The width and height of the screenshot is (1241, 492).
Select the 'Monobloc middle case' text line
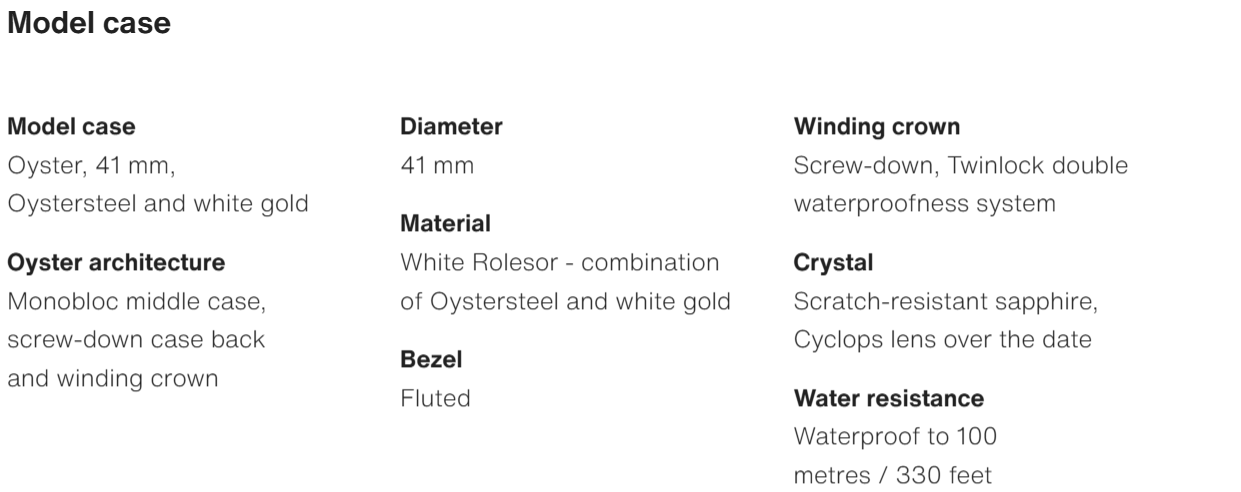coord(137,301)
